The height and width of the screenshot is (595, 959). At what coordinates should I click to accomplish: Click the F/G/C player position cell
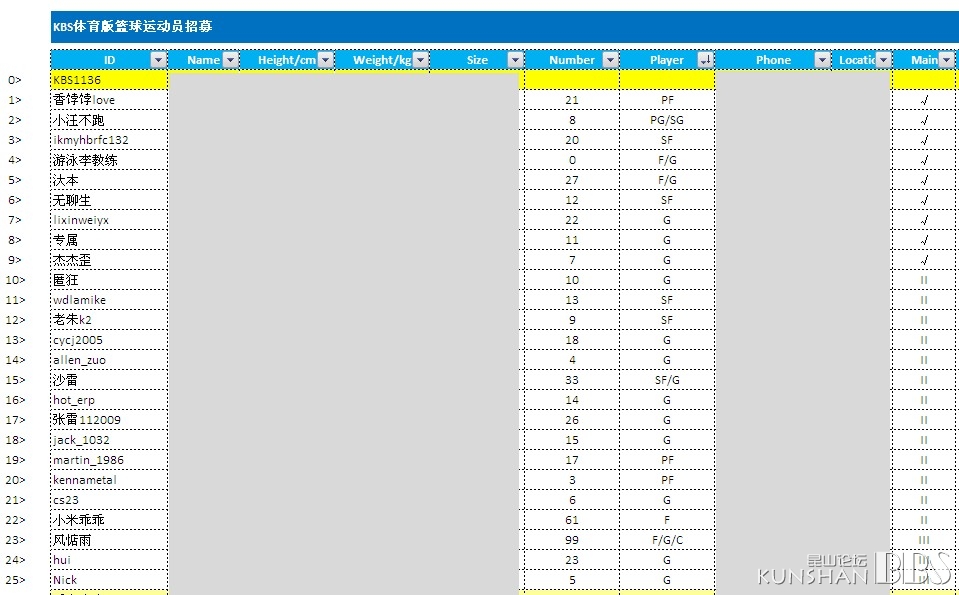[x=667, y=540]
